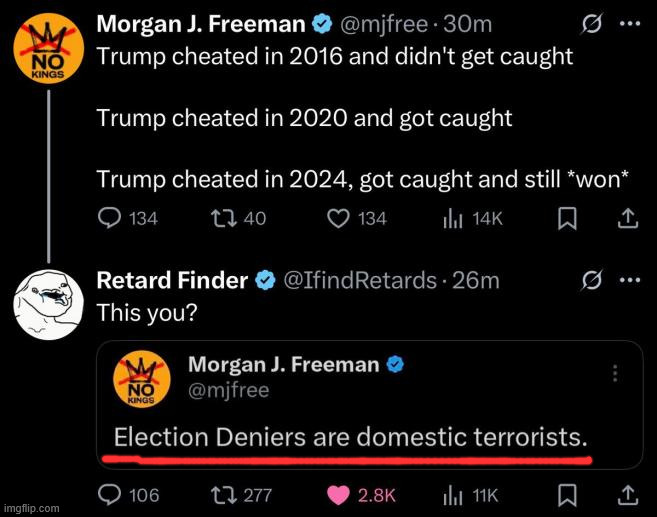Bookmark the 'This you?' reply

click(567, 496)
